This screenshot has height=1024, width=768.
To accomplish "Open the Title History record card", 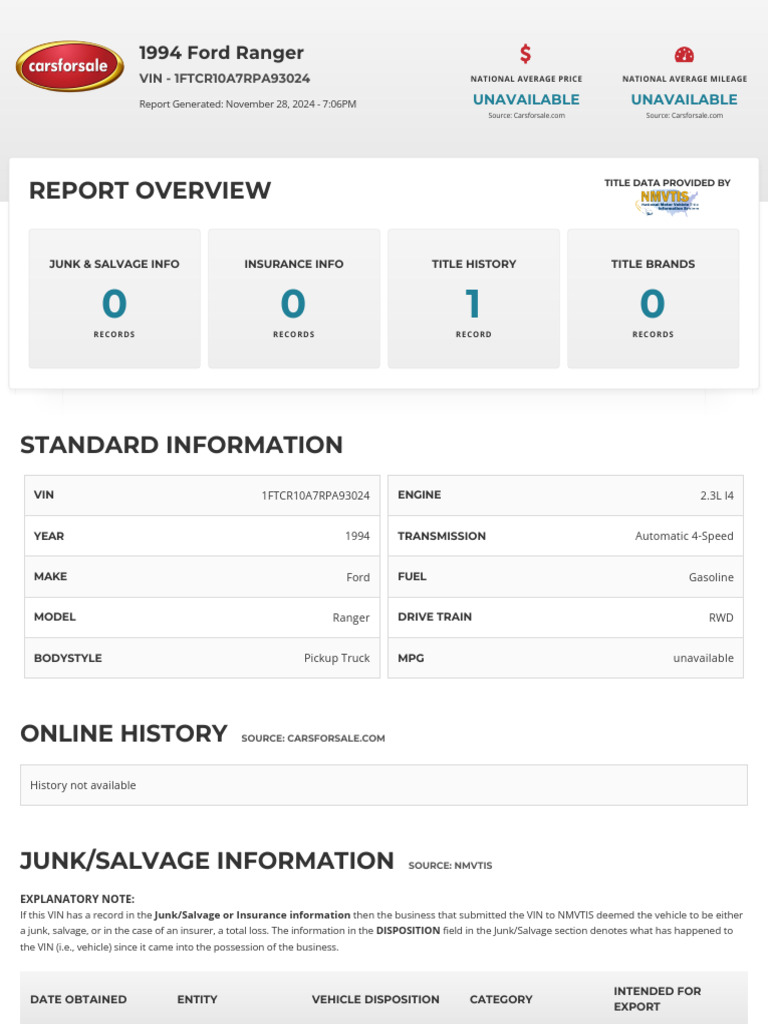I will click(x=473, y=298).
